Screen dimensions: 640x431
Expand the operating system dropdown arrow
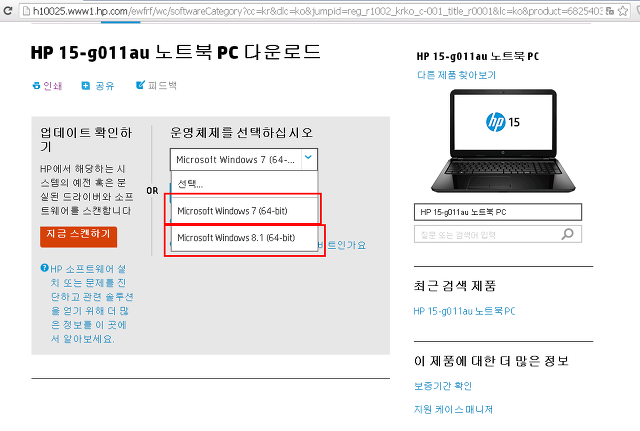point(309,159)
